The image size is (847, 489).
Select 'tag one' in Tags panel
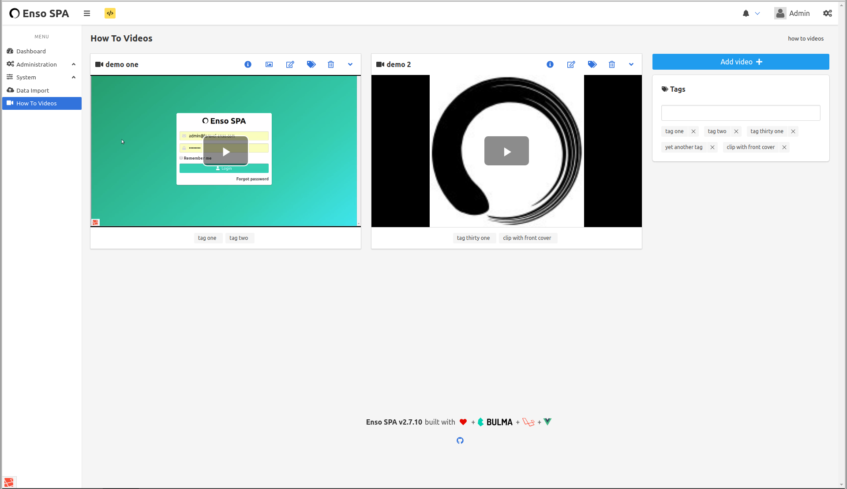point(674,131)
